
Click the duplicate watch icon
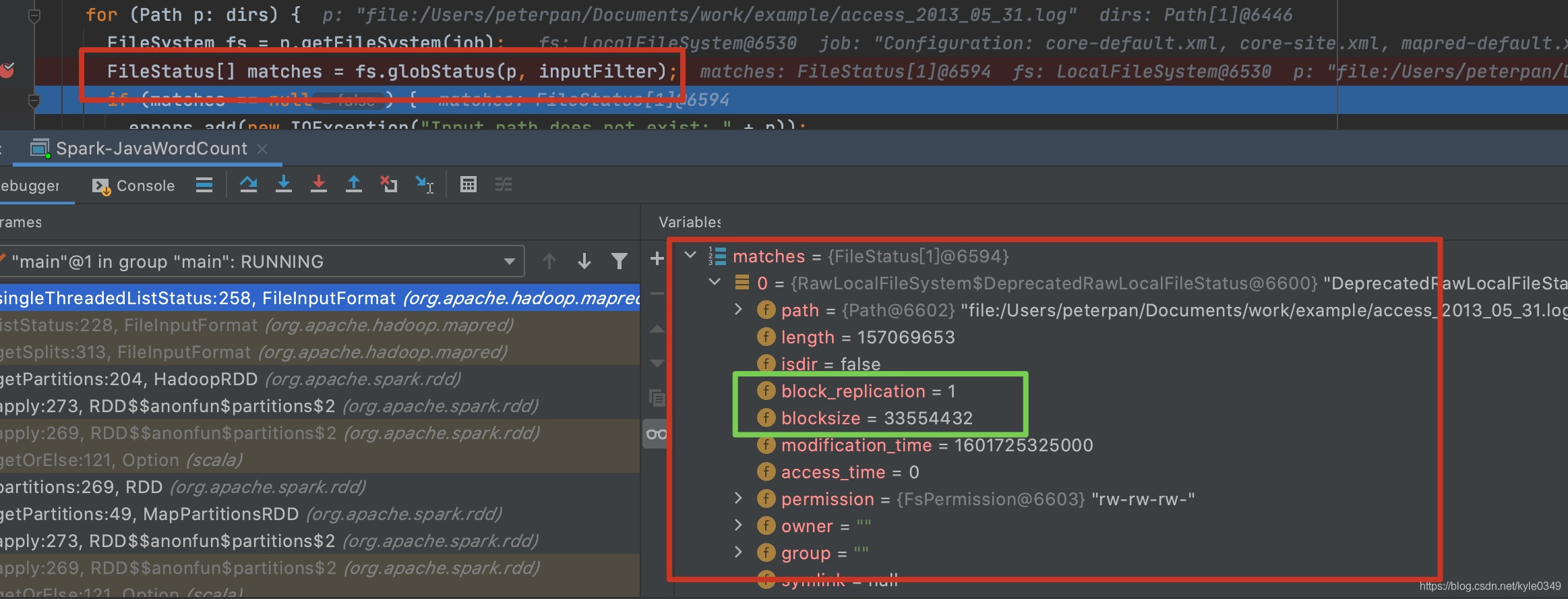click(x=657, y=398)
